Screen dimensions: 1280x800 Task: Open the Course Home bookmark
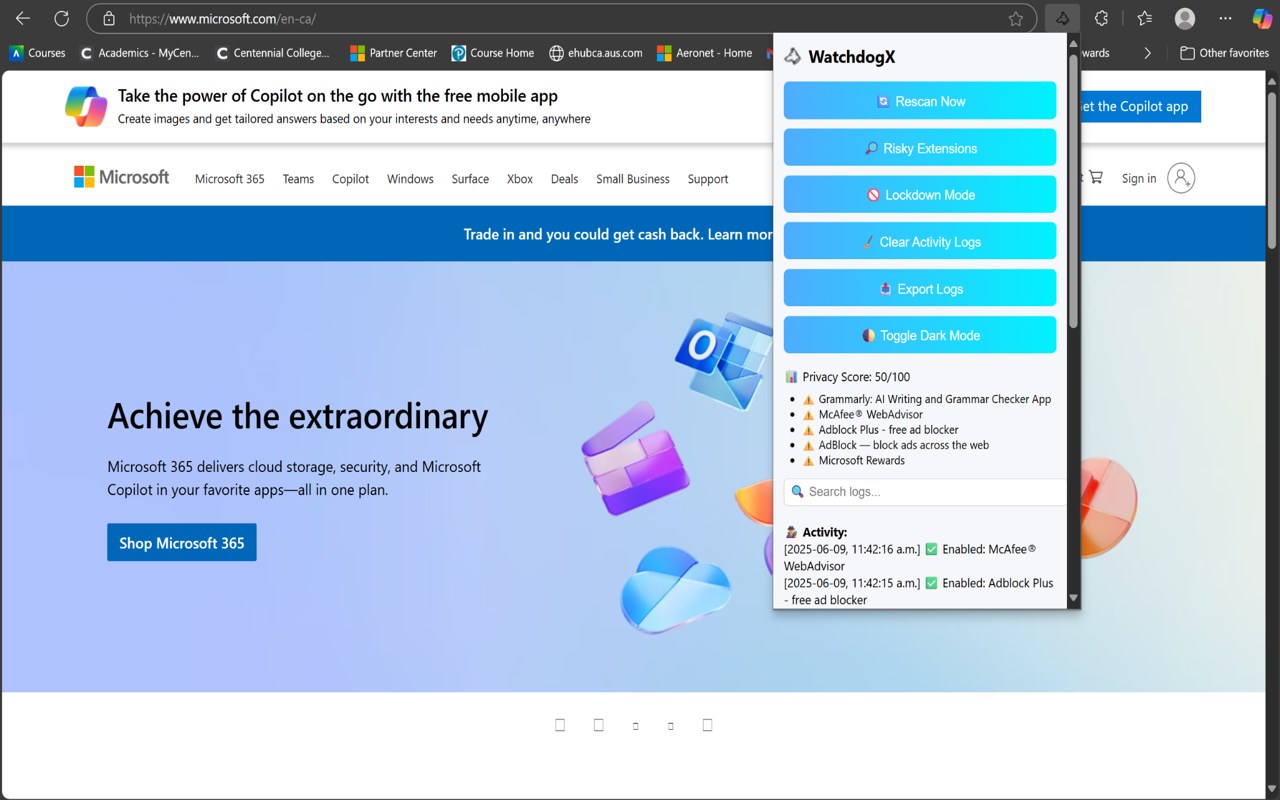coord(492,53)
